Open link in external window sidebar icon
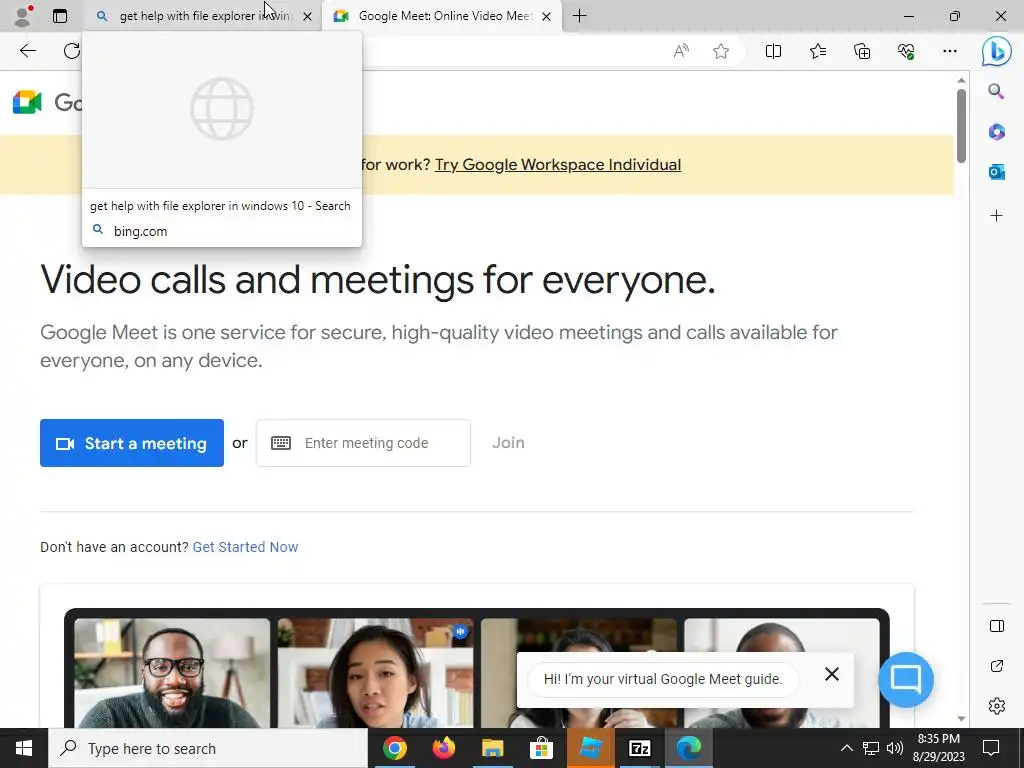Viewport: 1024px width, 768px height. pos(997,666)
